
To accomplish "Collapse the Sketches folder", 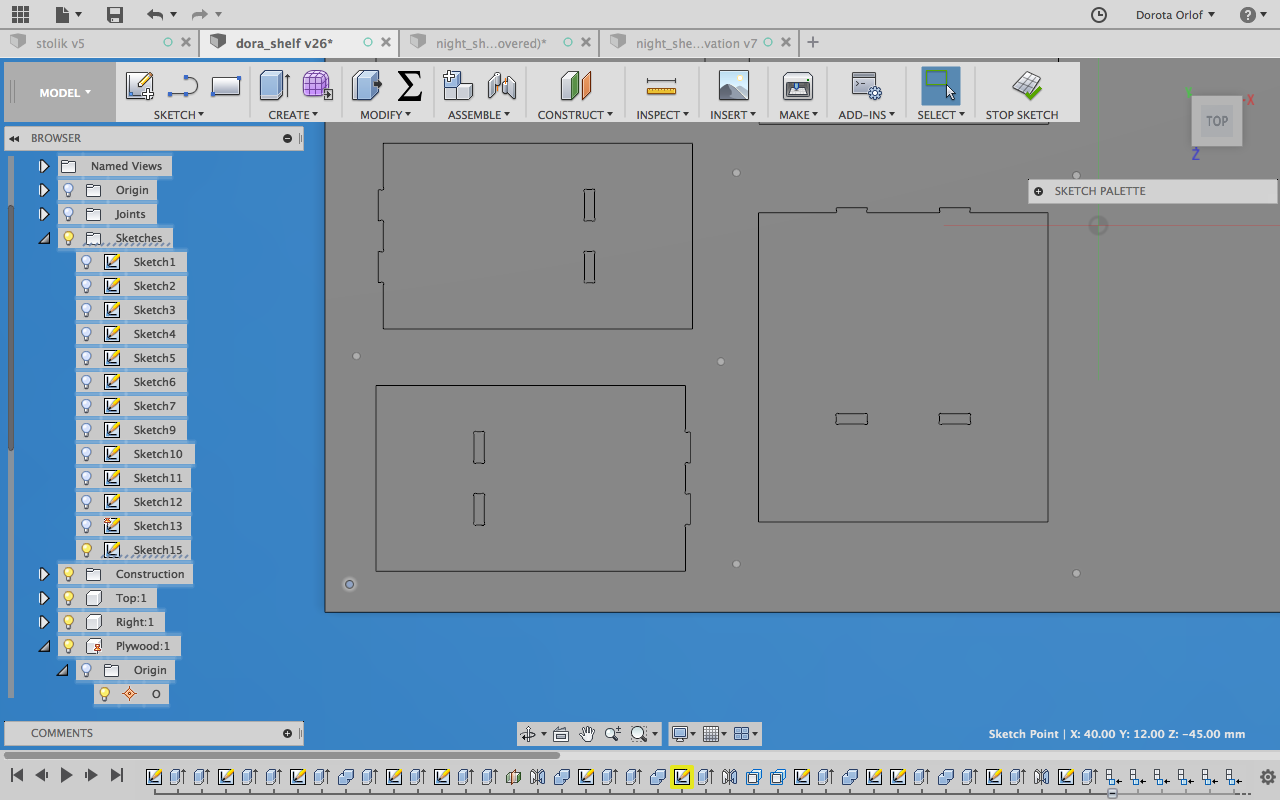I will [x=44, y=238].
